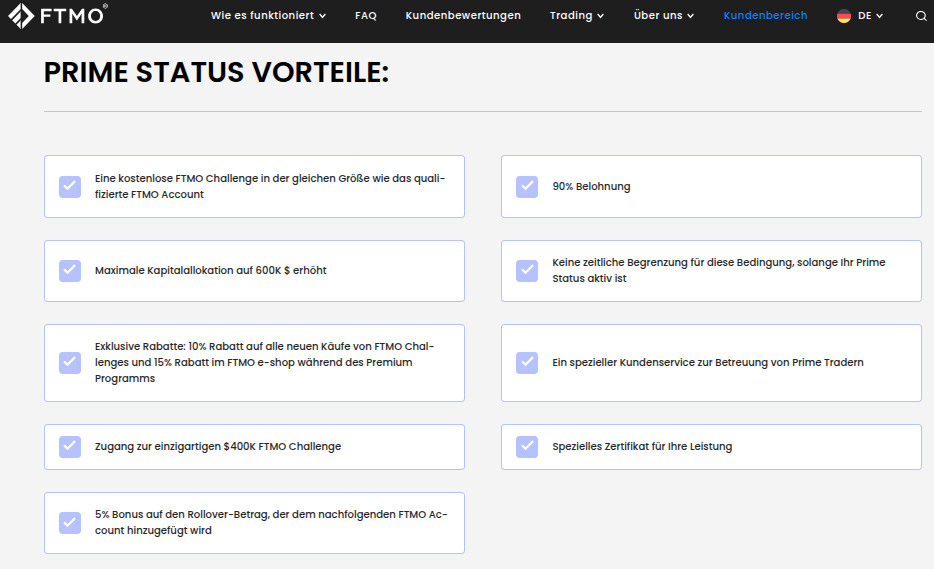The width and height of the screenshot is (934, 569).
Task: Click checkmark beside "Maximale Kapitalallokation auf 600K $"
Action: coord(70,270)
